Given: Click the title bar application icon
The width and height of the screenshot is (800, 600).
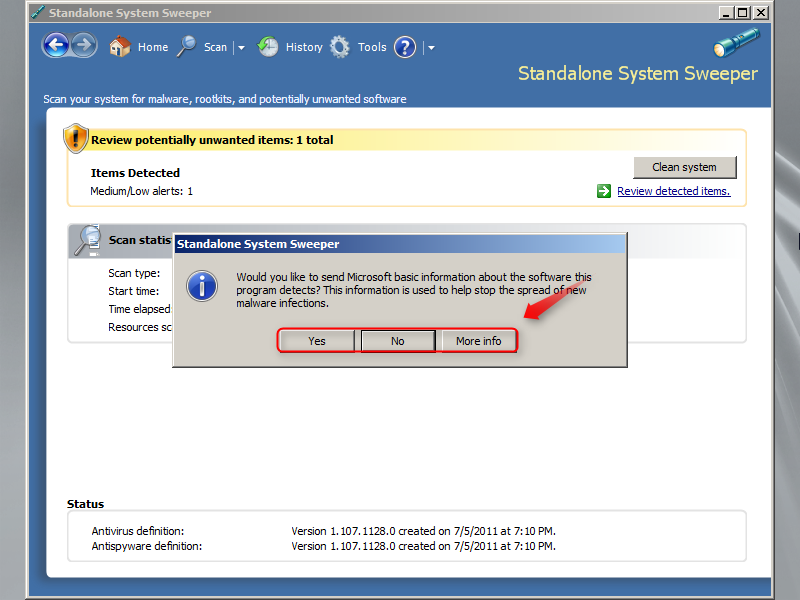Looking at the screenshot, I should [x=36, y=12].
